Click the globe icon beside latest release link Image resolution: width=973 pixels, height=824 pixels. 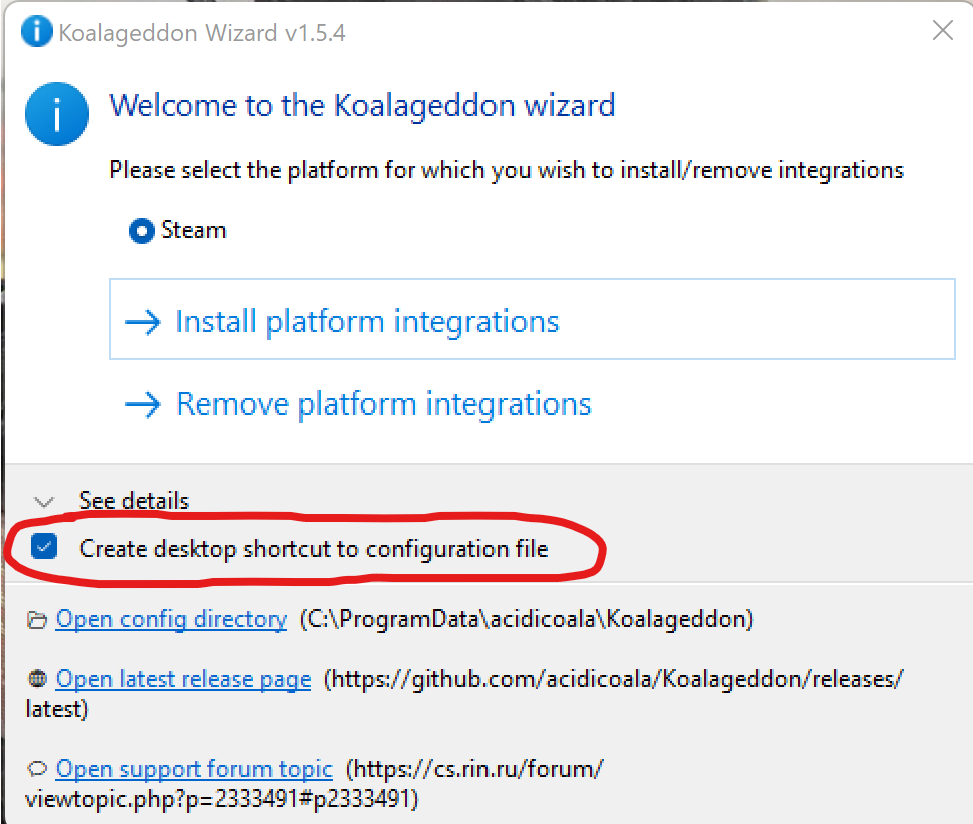point(37,680)
